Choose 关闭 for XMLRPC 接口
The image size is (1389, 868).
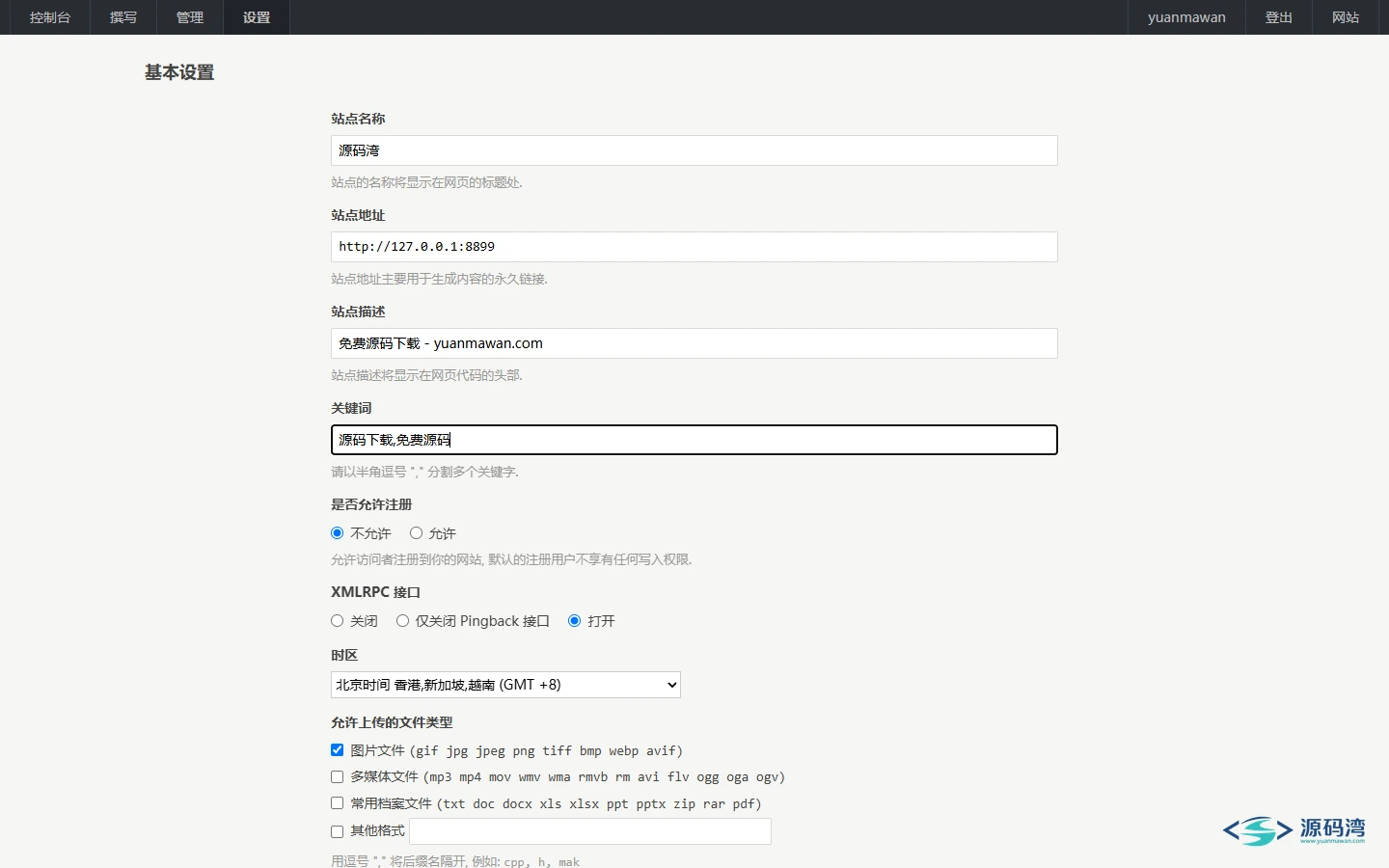point(338,621)
